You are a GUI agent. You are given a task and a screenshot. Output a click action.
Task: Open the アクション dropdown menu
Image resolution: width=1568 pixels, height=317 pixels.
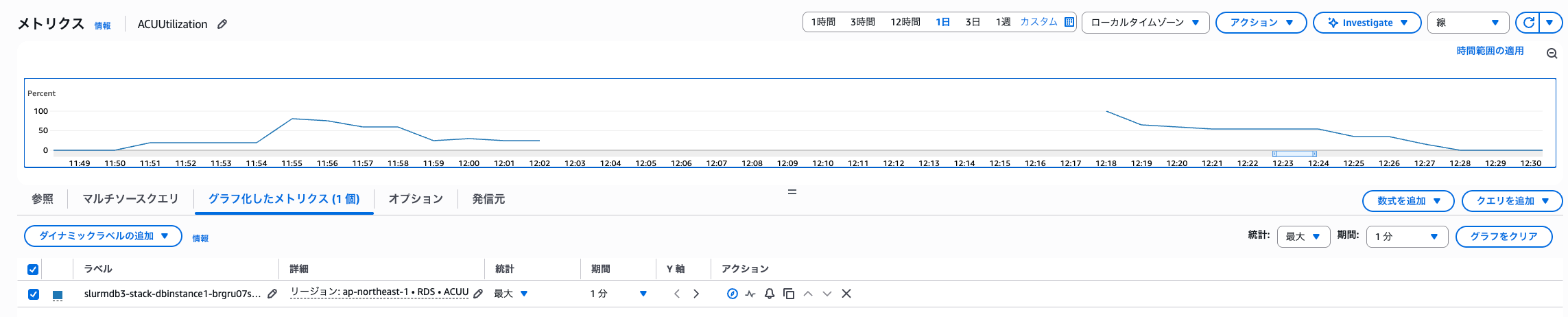pyautogui.click(x=1261, y=23)
